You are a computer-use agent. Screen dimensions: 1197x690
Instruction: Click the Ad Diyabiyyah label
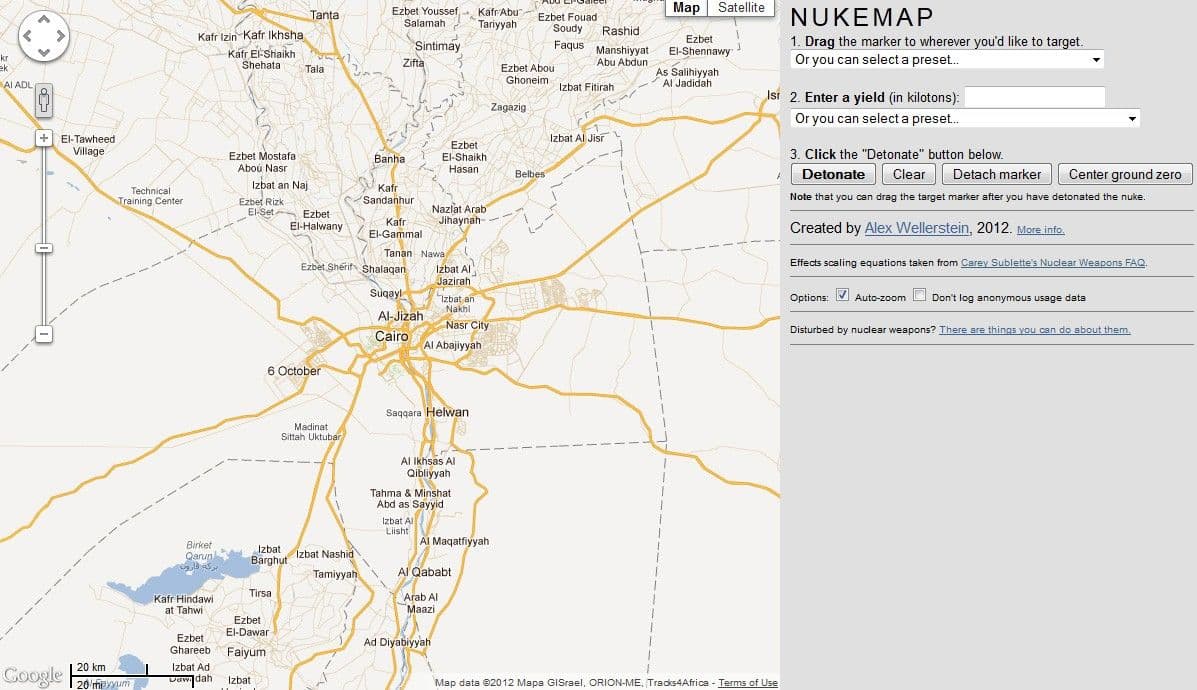point(397,642)
